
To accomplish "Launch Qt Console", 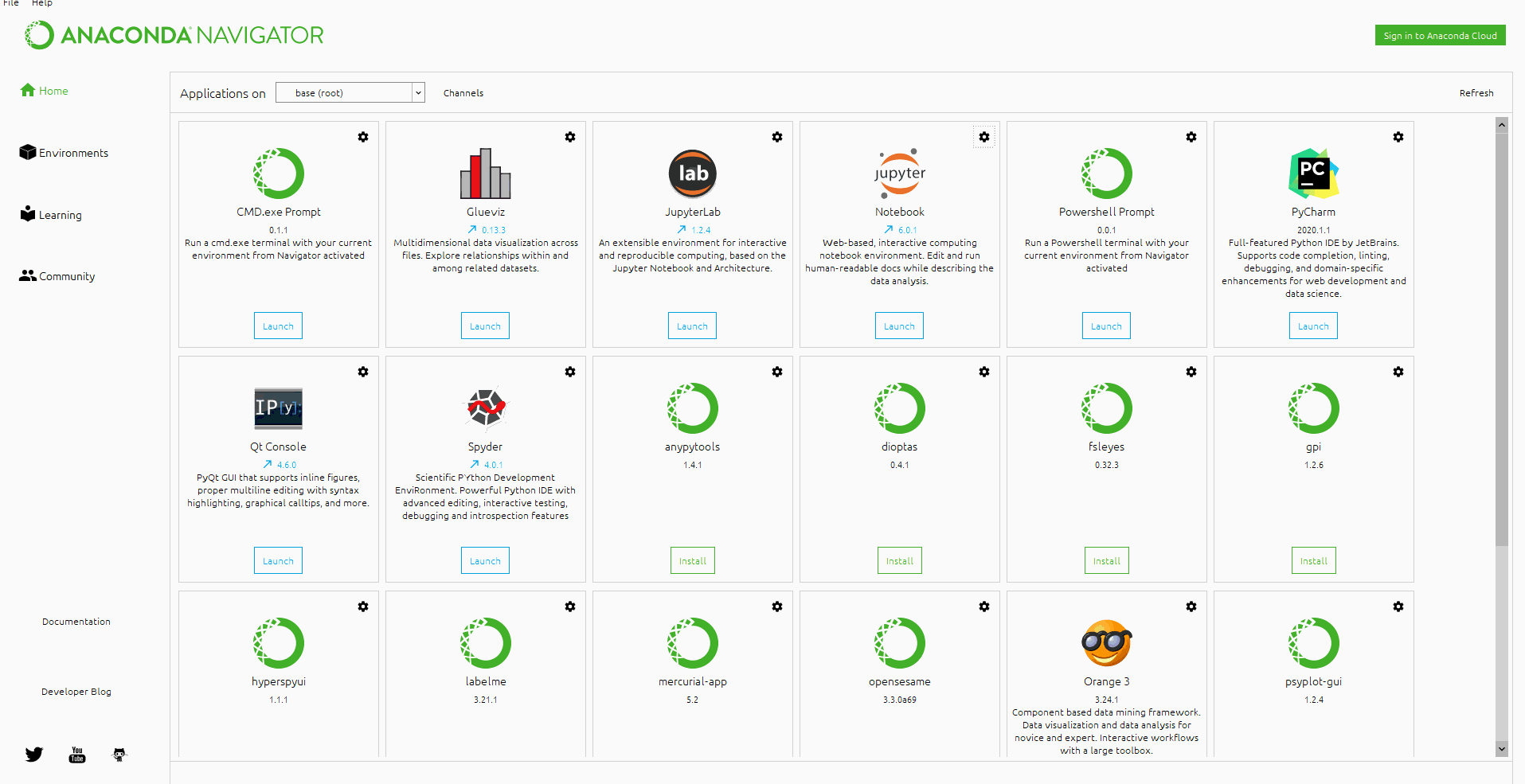I will click(x=279, y=560).
